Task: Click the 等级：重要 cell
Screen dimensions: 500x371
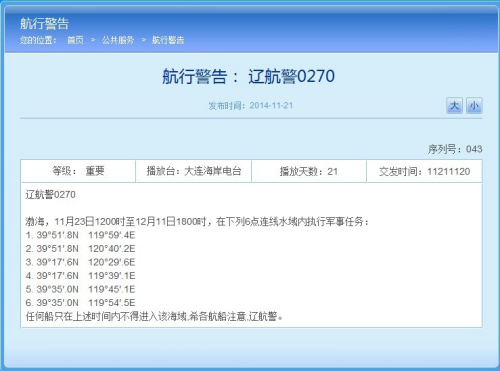Action: coord(78,171)
